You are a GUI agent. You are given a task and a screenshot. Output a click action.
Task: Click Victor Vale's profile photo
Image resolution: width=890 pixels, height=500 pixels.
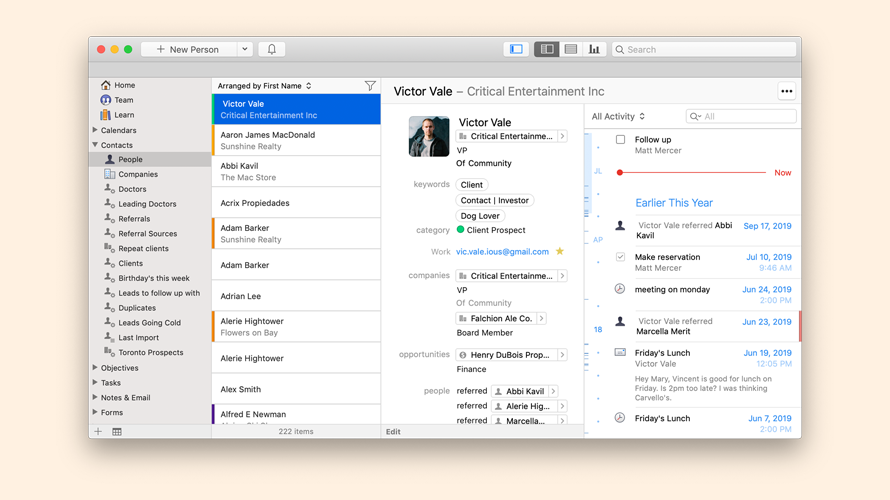point(429,136)
